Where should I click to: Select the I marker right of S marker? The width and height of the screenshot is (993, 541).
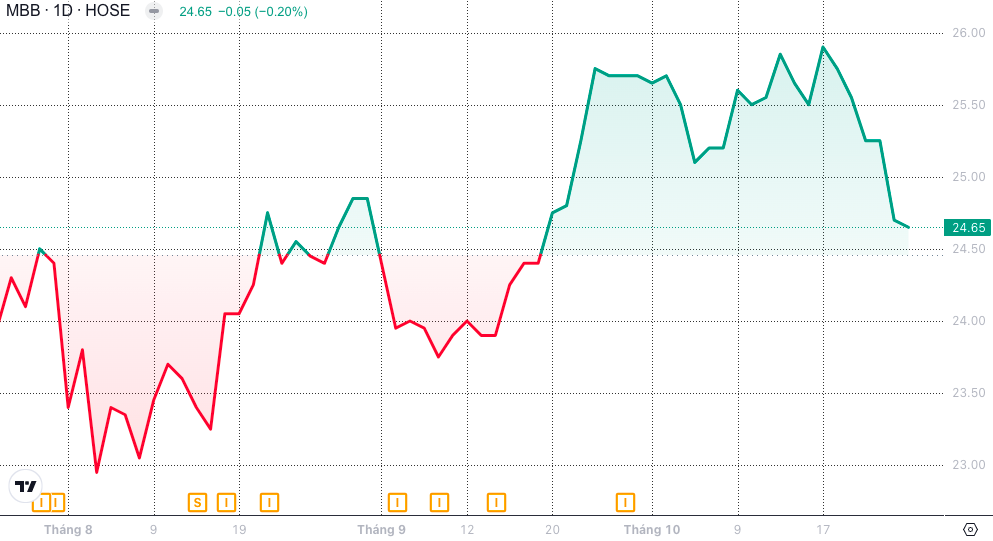226,502
